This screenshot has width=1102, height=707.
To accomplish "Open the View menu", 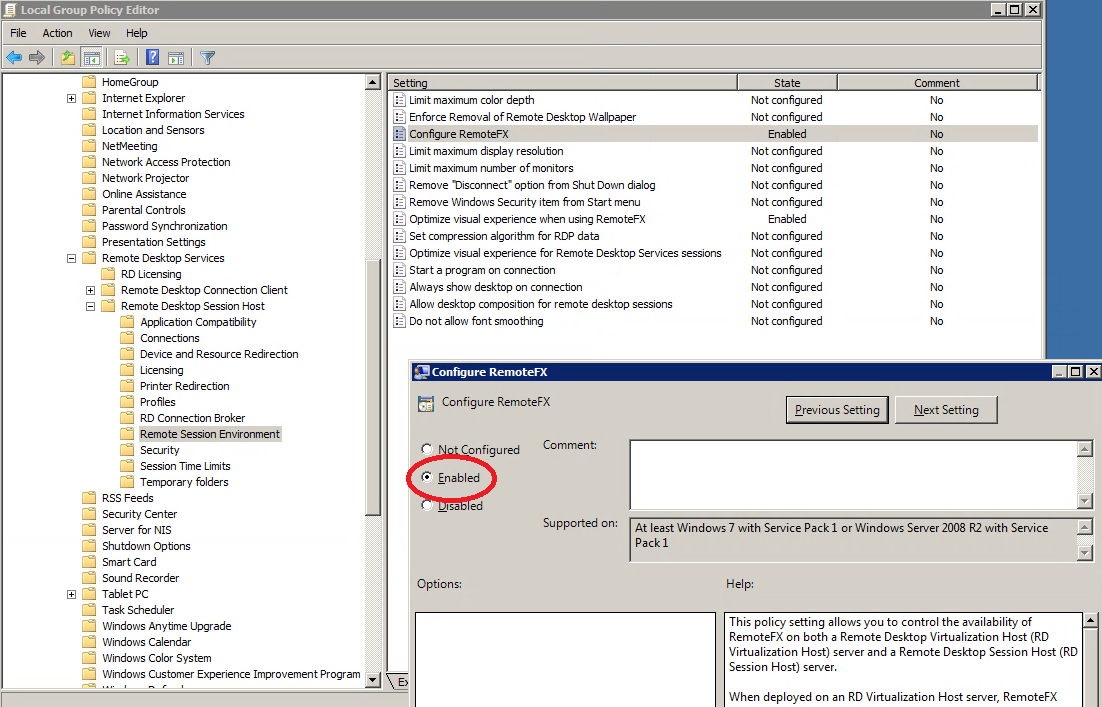I will (99, 33).
